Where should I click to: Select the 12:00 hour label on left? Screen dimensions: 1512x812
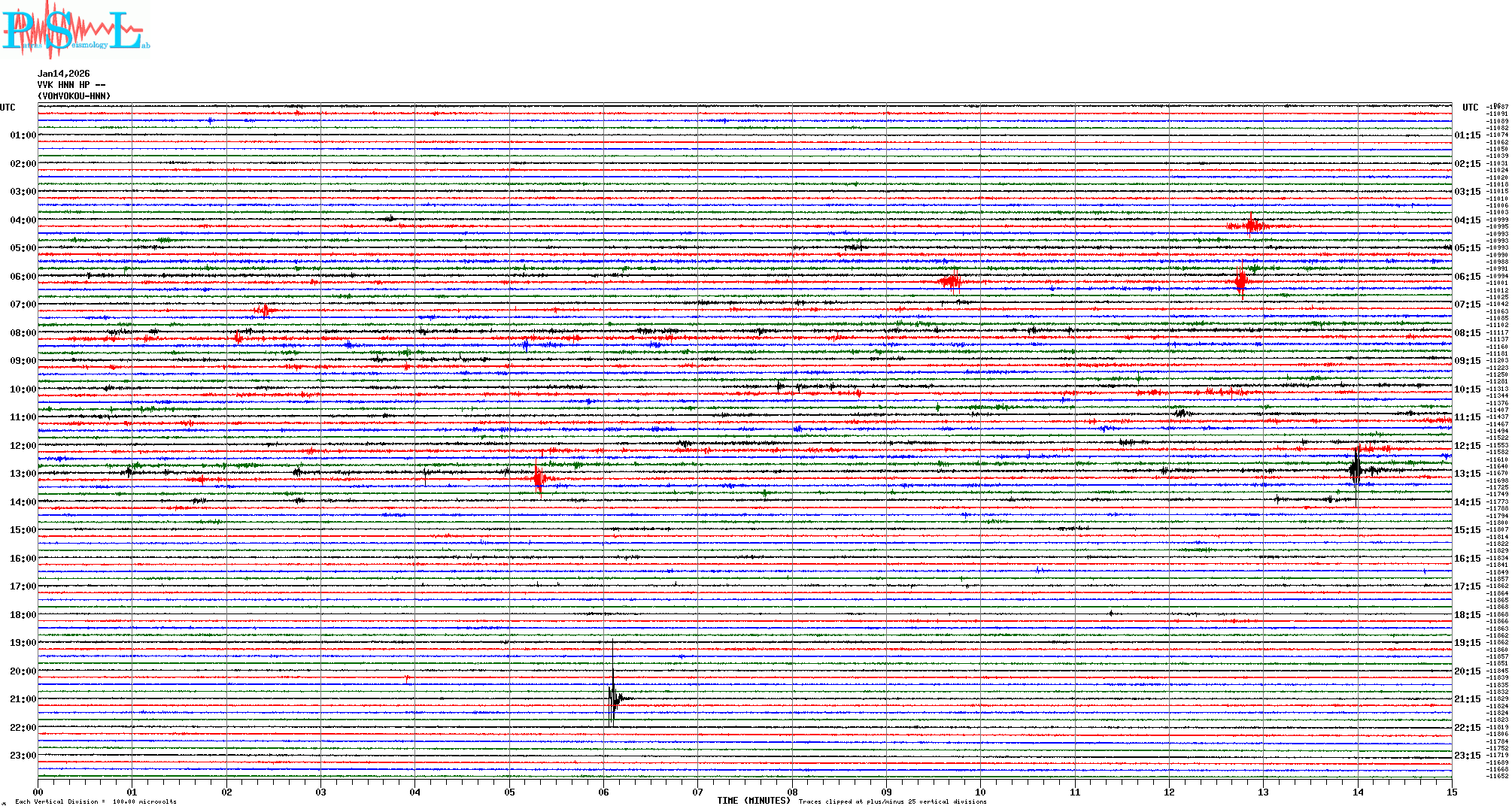pos(23,446)
